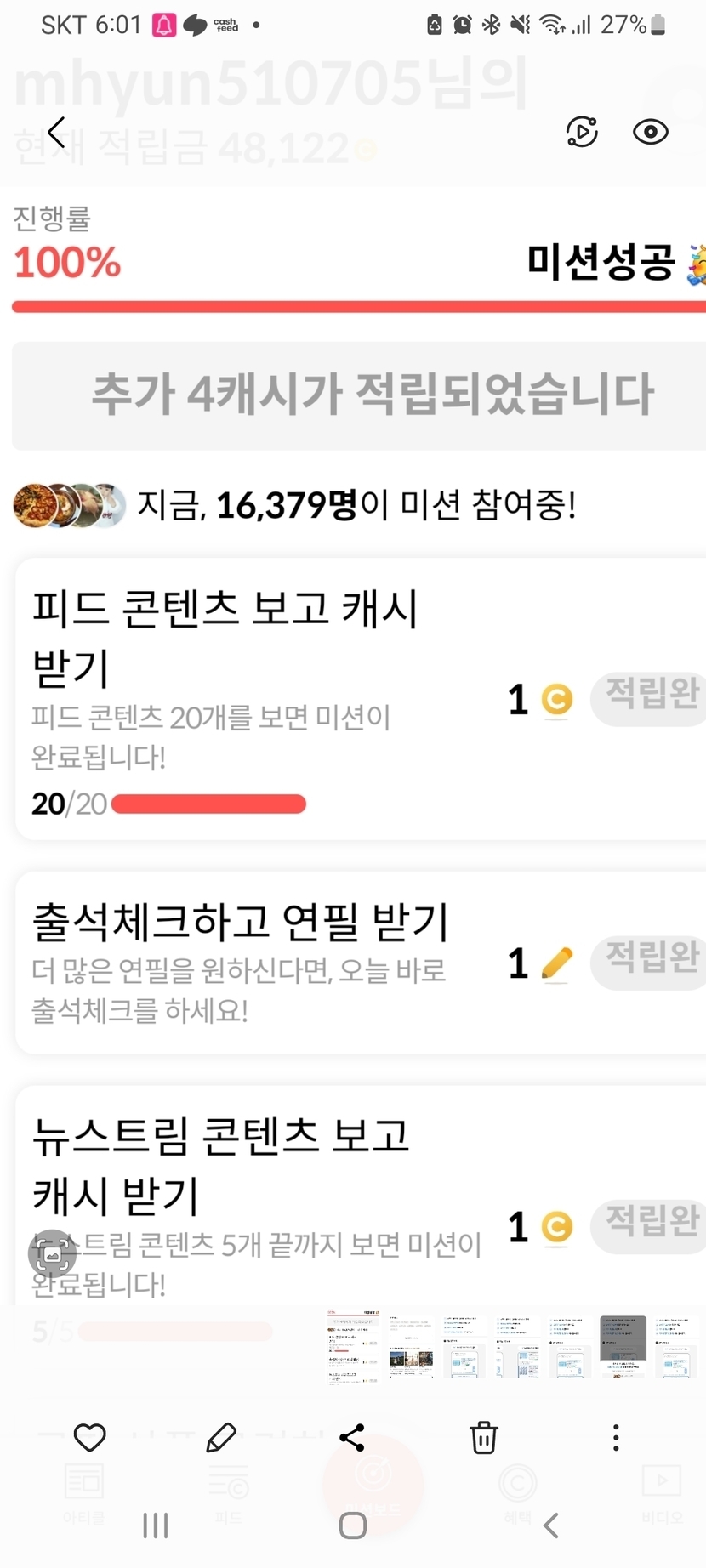The width and height of the screenshot is (706, 1568).
Task: Toggle the eye visibility icon
Action: tap(651, 132)
